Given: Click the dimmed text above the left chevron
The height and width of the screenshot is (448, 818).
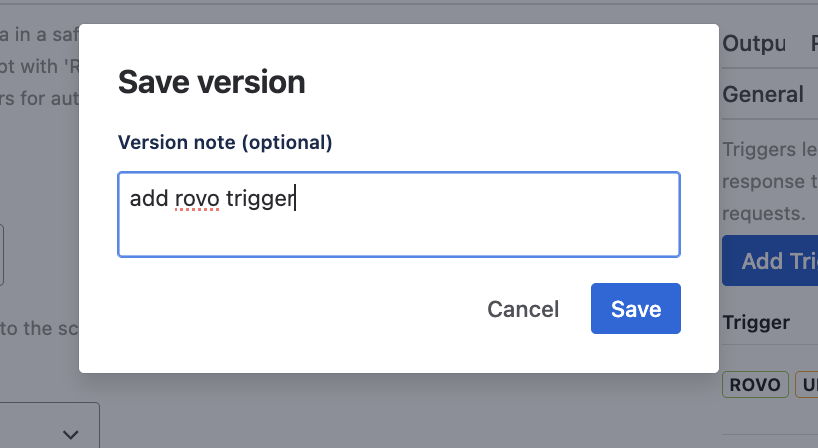Looking at the screenshot, I should 38,328.
